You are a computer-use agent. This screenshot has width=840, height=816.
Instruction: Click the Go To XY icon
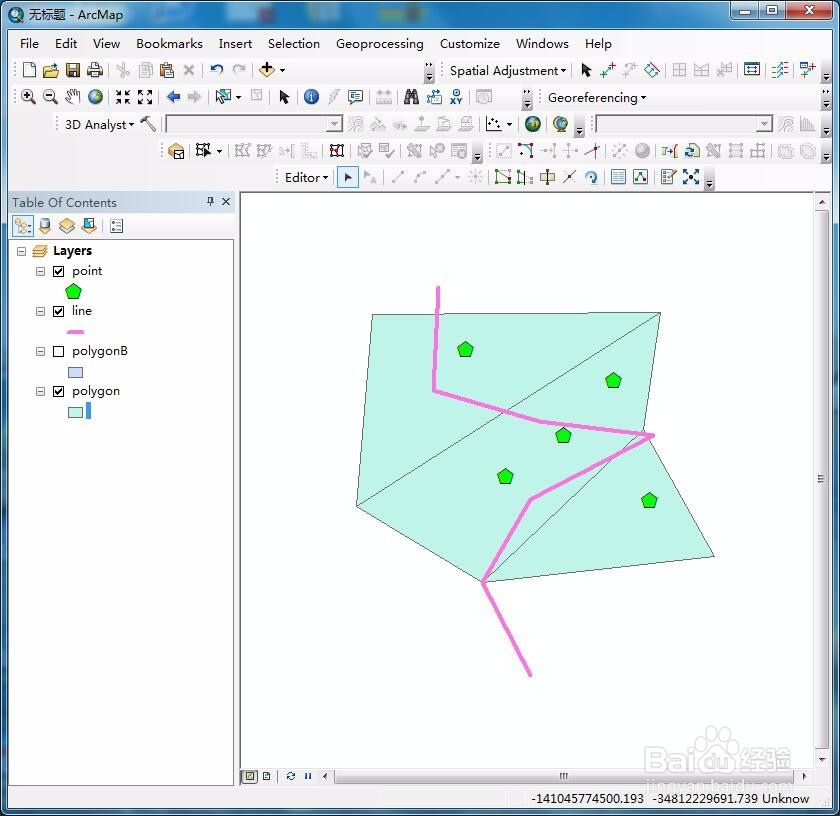click(456, 97)
